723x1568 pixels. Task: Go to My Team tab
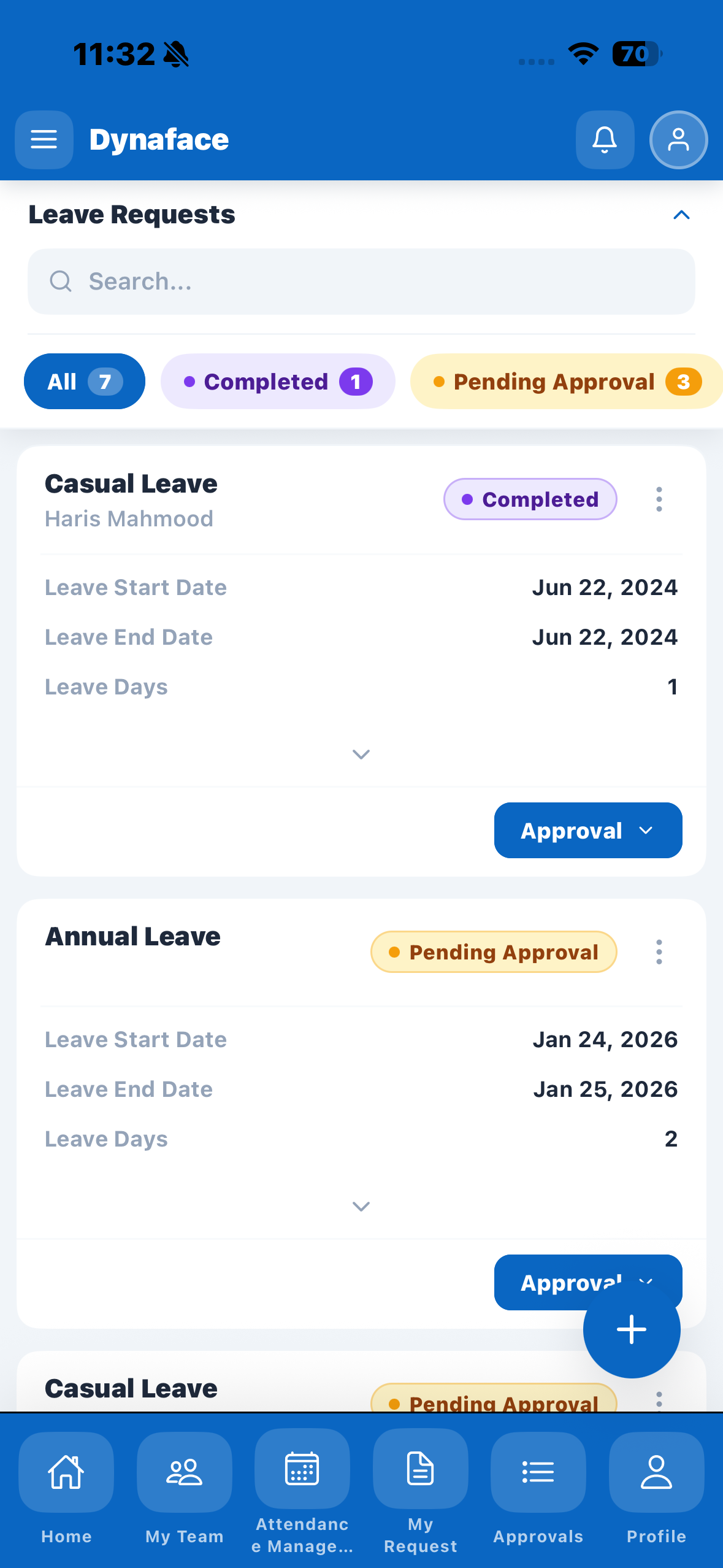(185, 1472)
